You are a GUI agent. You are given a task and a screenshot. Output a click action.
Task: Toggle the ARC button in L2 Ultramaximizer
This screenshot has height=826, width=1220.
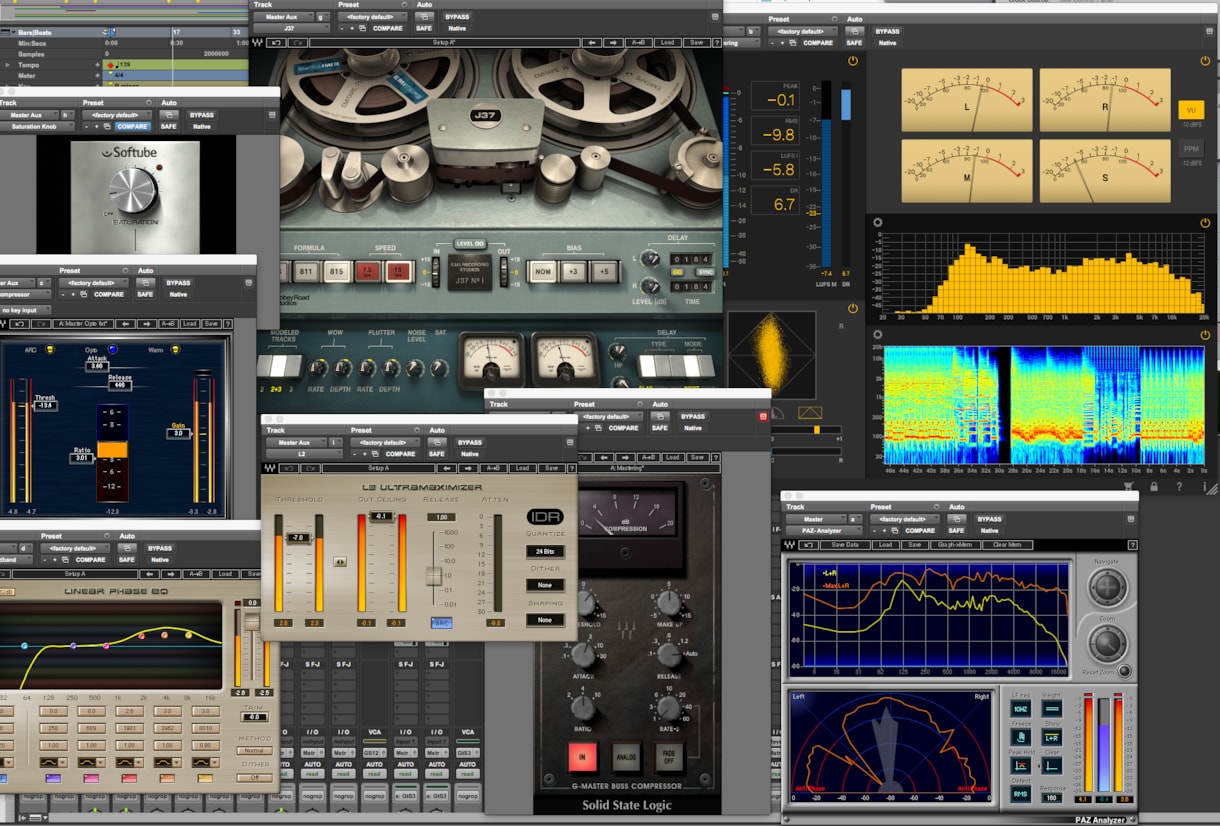[441, 622]
